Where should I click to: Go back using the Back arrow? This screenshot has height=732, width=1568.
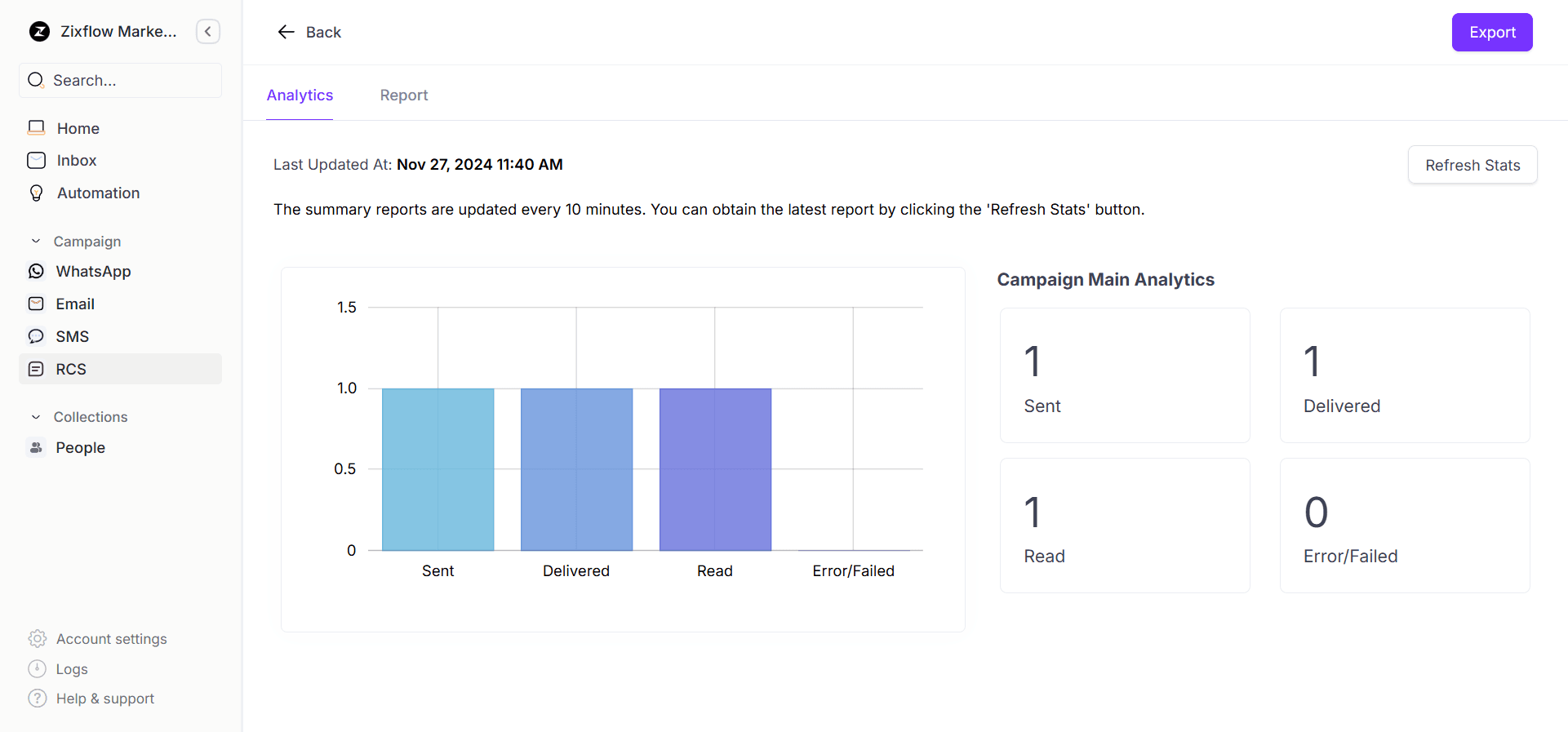[x=287, y=32]
